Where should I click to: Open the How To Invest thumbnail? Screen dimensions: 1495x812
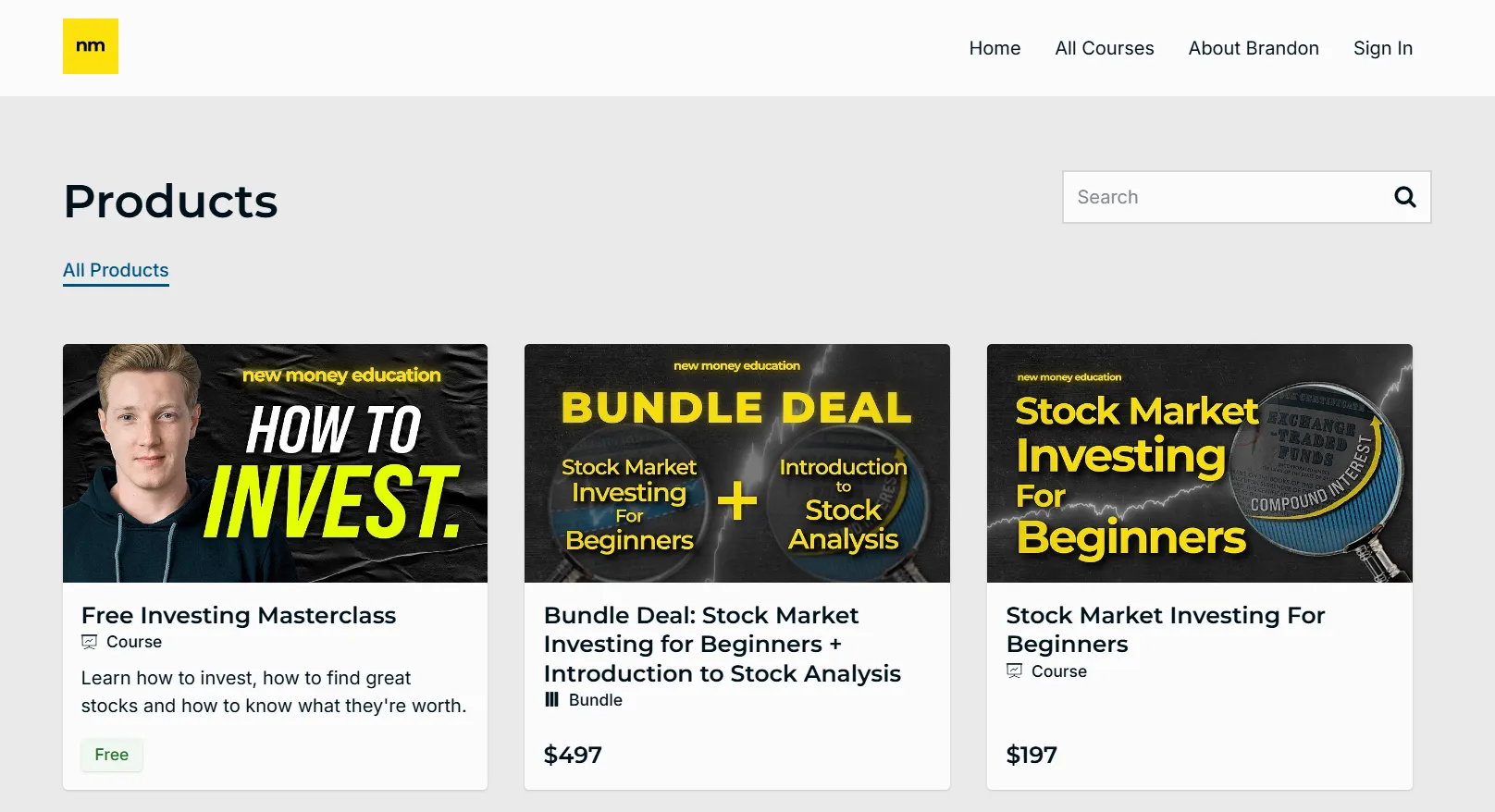coord(275,463)
